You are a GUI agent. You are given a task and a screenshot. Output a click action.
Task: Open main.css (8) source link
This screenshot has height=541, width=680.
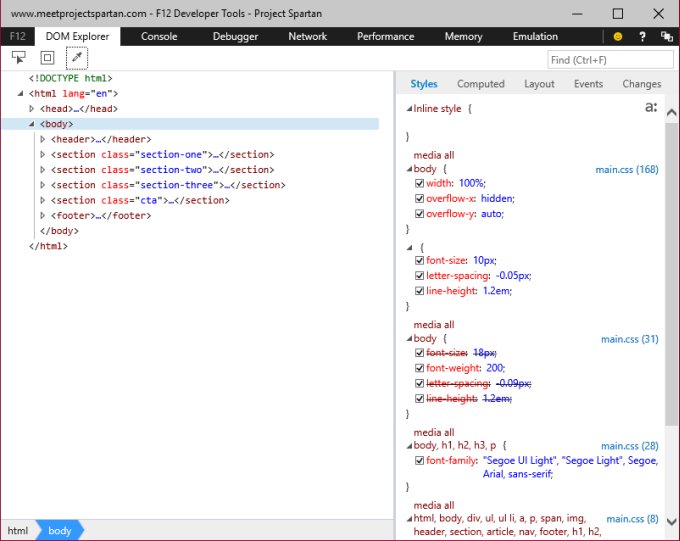click(x=632, y=519)
